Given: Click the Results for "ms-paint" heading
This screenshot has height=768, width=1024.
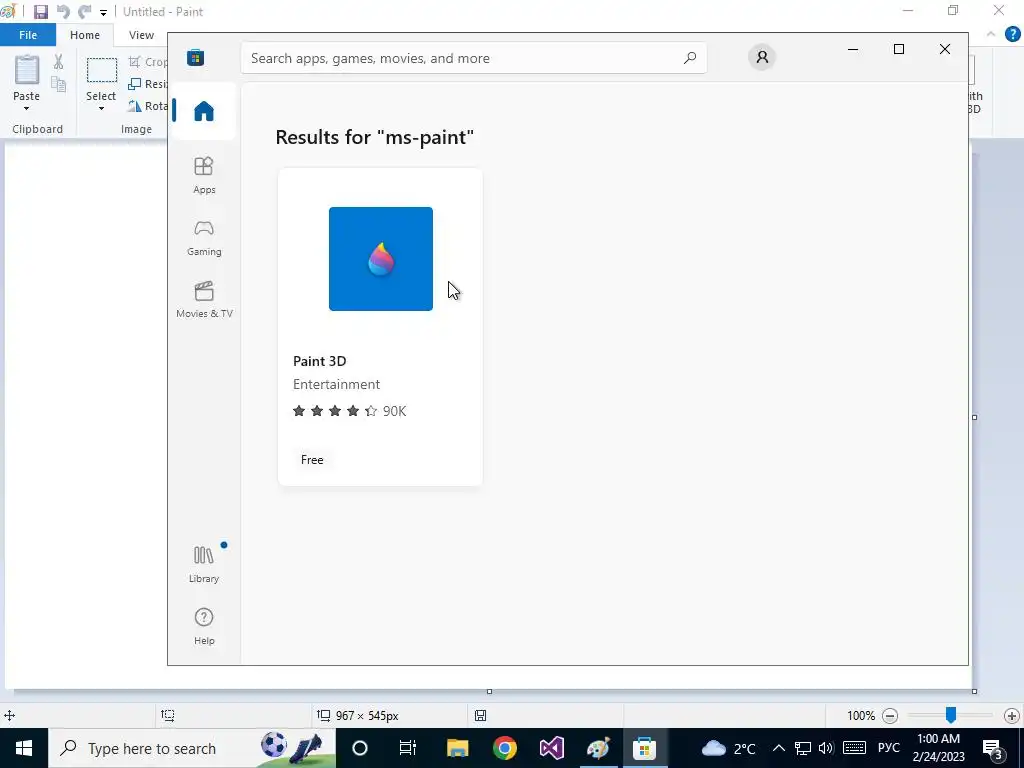Looking at the screenshot, I should click(374, 137).
